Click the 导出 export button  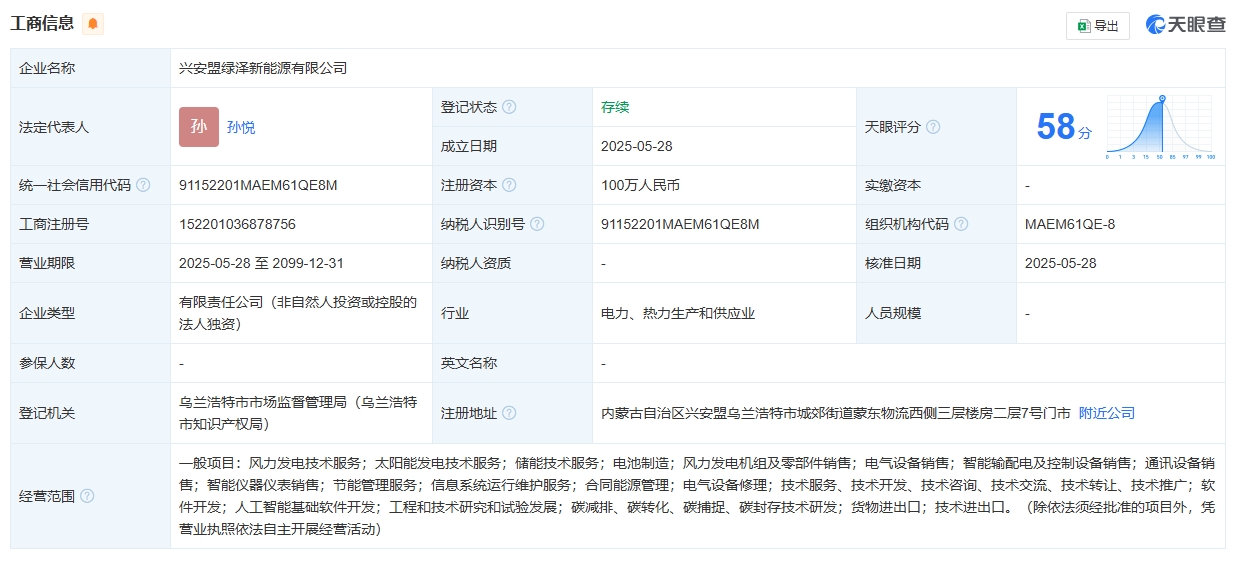pyautogui.click(x=1097, y=26)
